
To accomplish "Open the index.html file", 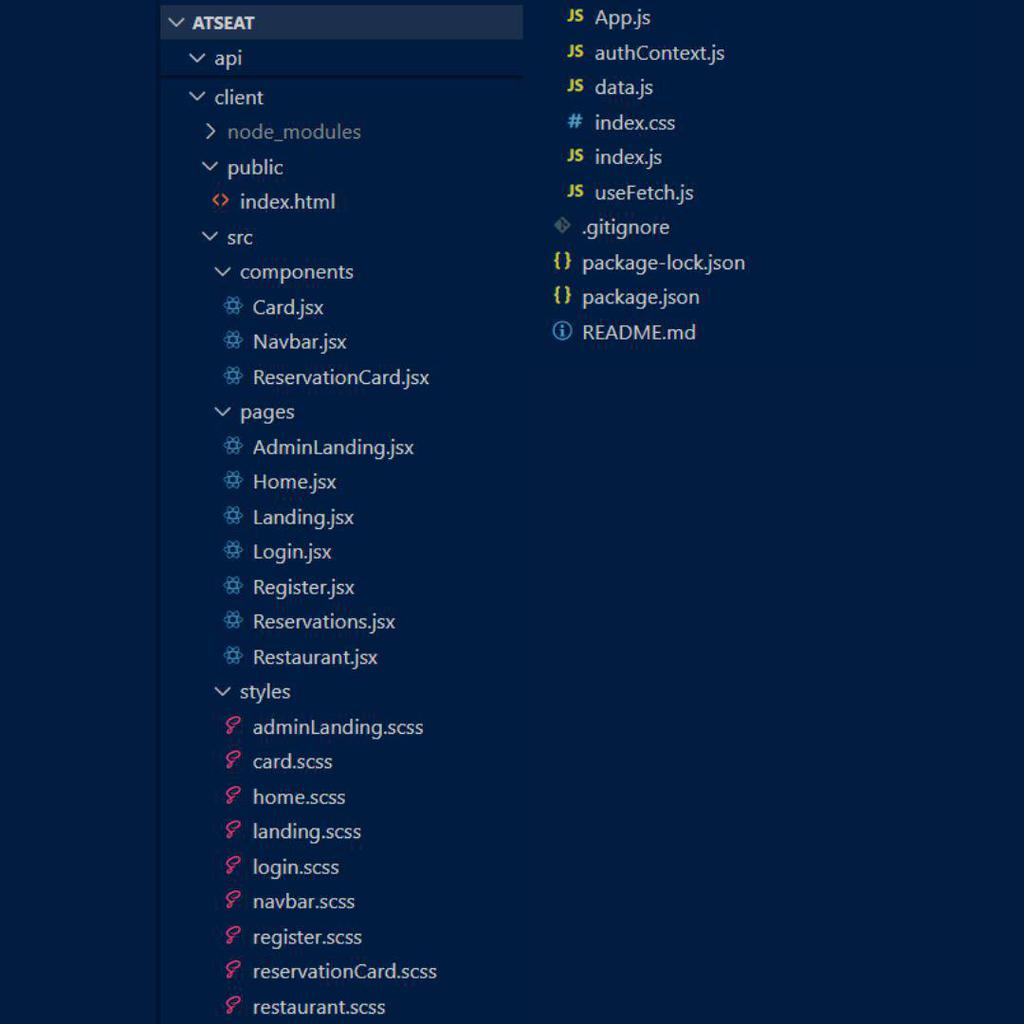I will 288,202.
